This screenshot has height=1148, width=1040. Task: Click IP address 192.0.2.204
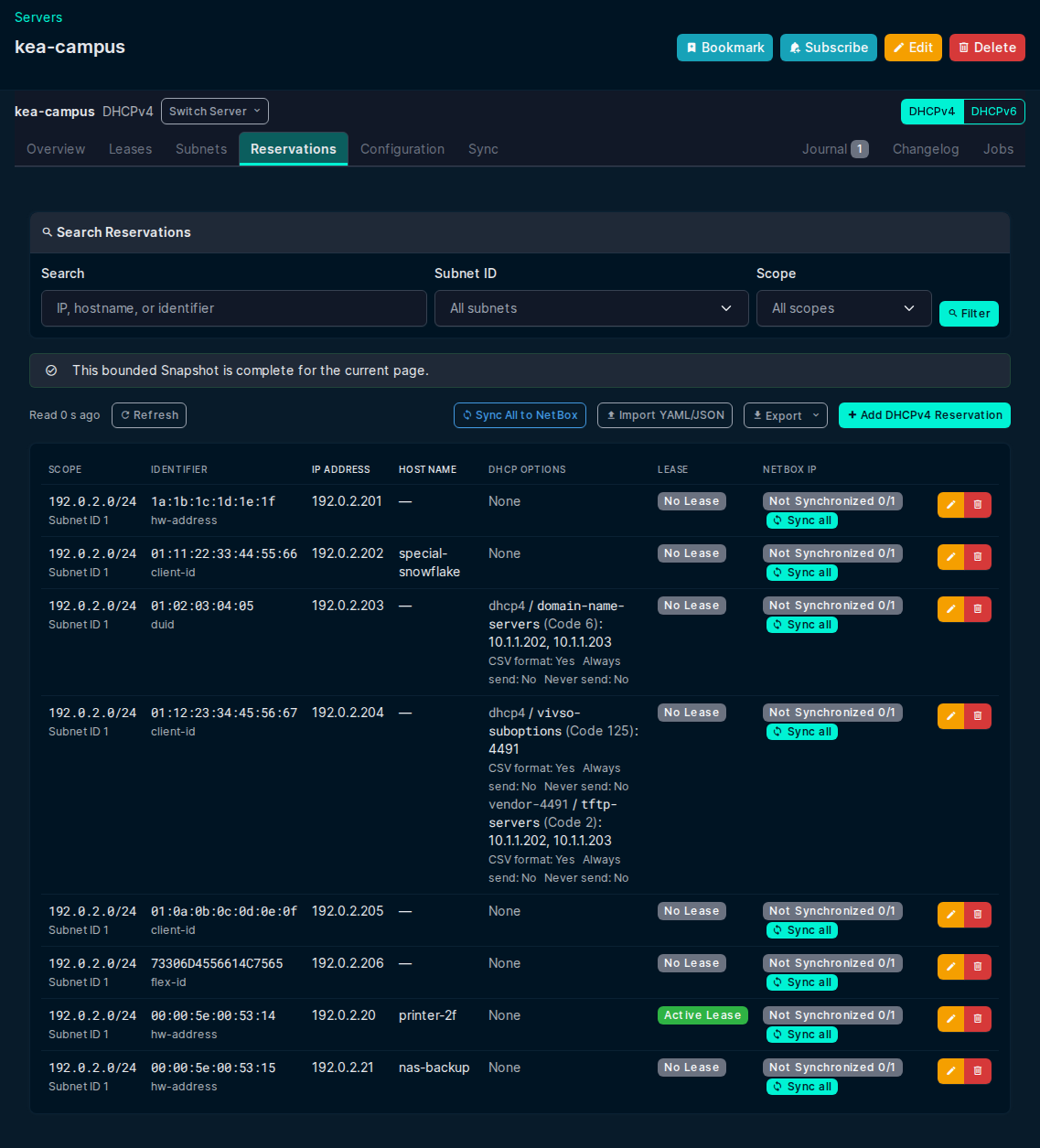coord(348,713)
